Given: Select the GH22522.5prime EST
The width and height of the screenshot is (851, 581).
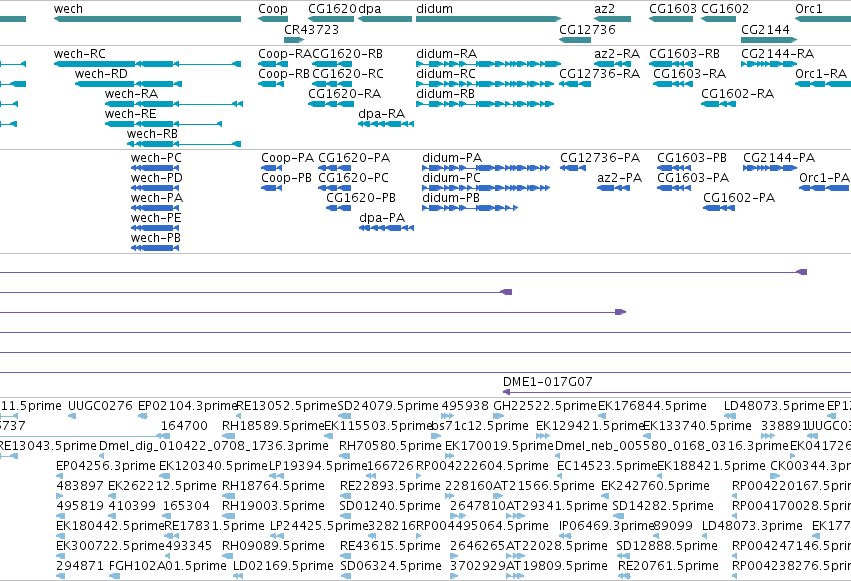Looking at the screenshot, I should click(498, 417).
